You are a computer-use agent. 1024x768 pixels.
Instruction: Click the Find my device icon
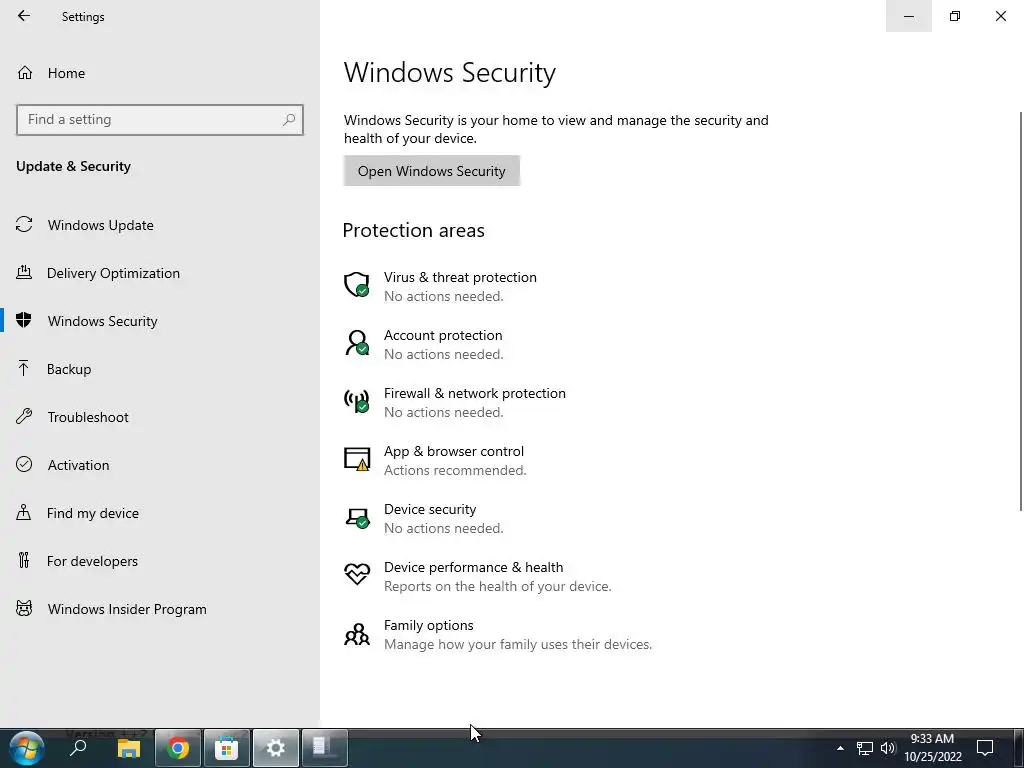click(x=24, y=513)
